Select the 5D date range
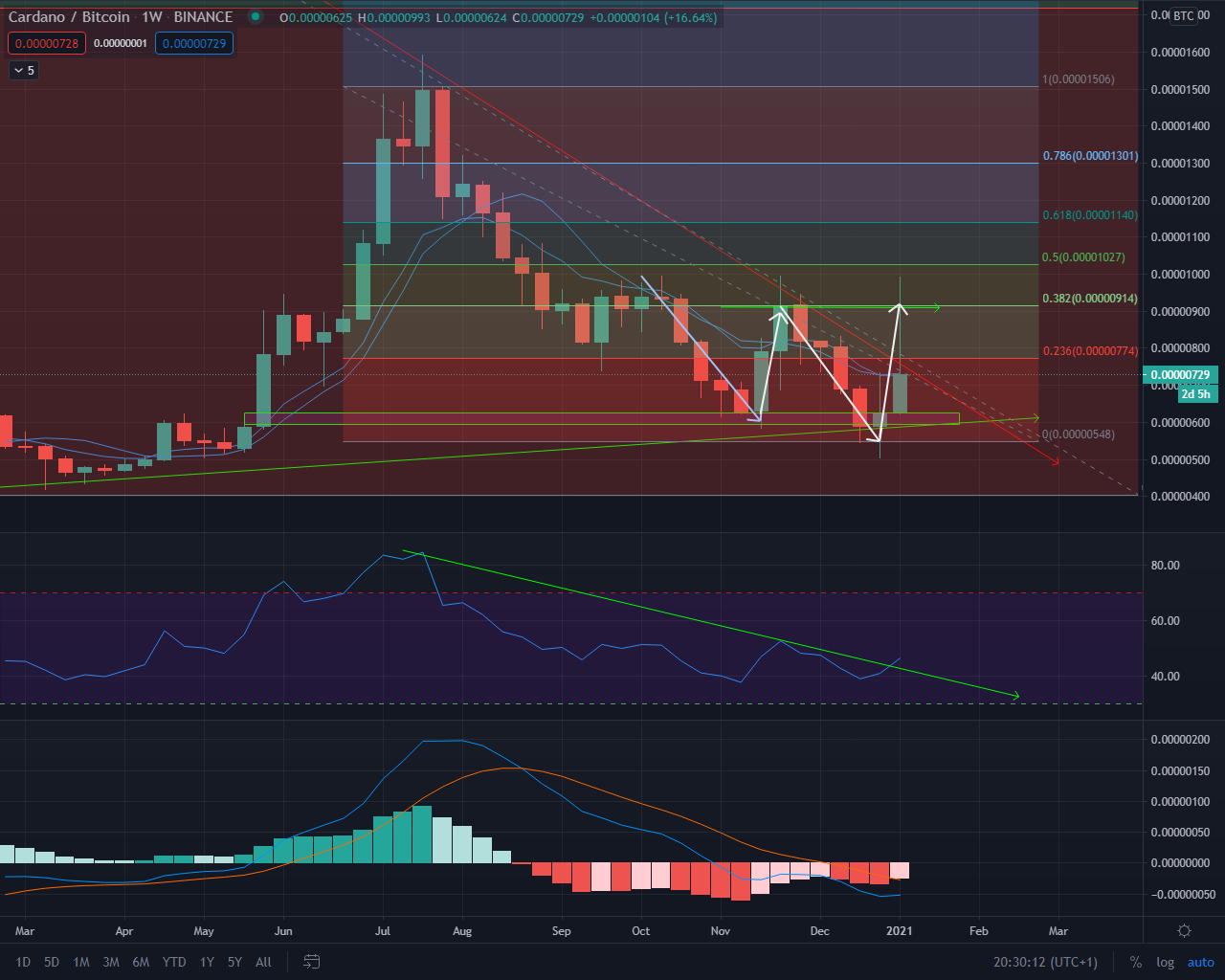 click(52, 962)
